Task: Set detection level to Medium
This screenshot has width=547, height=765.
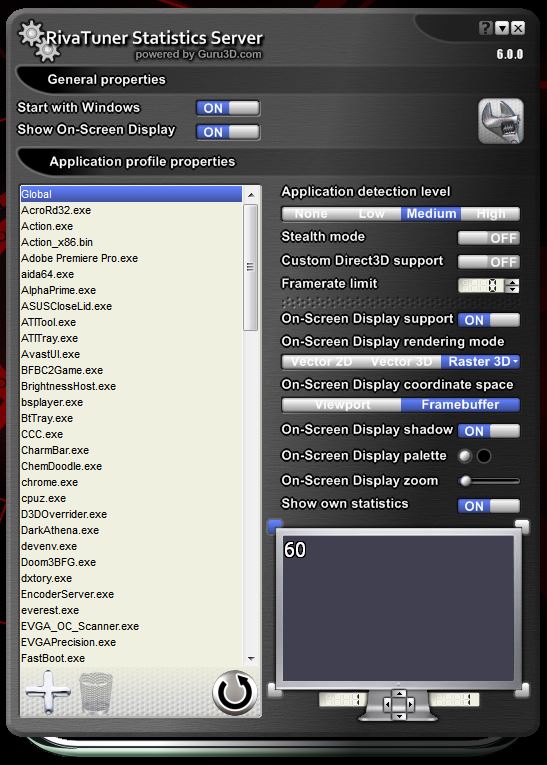Action: (431, 214)
